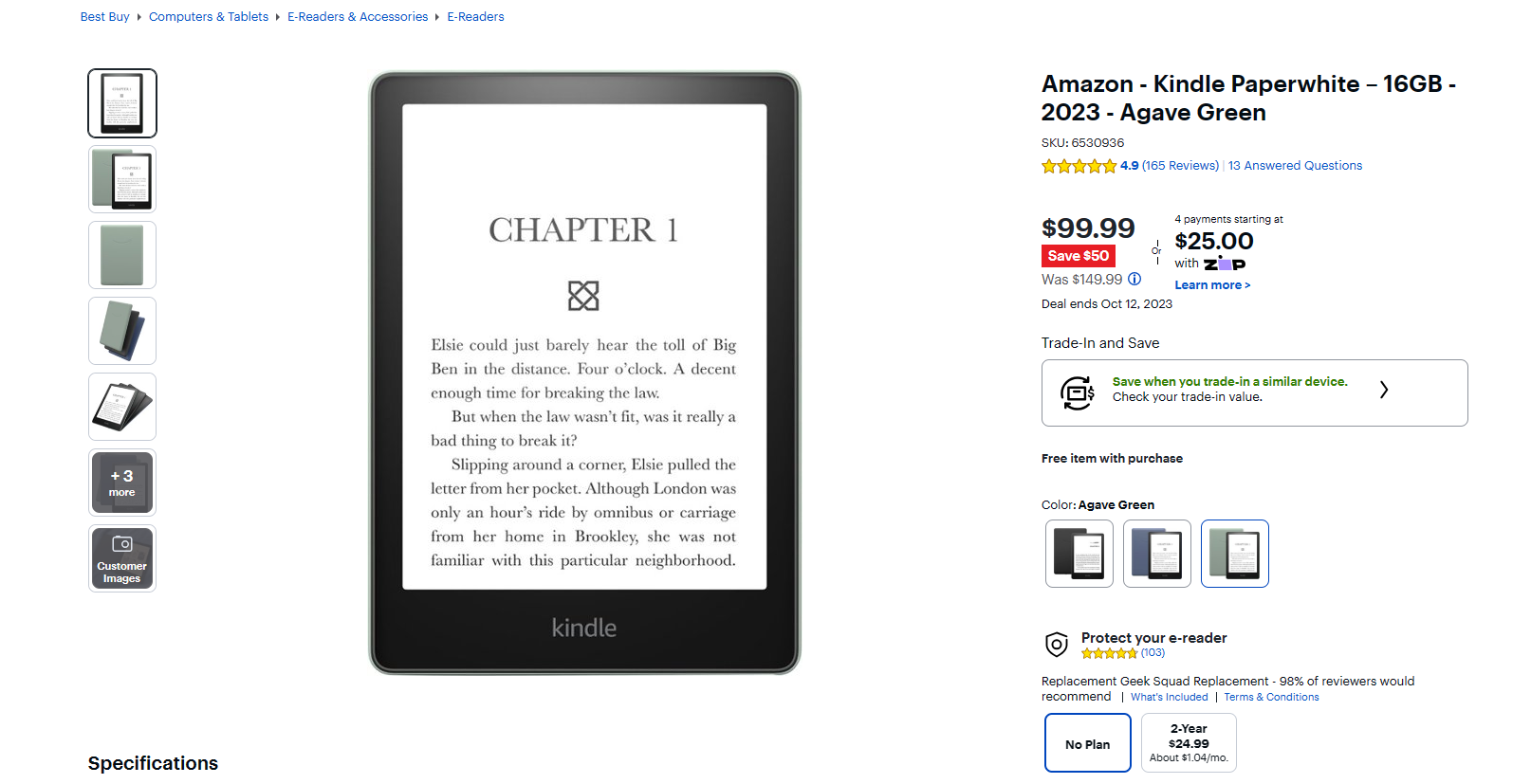Select the No Plan protection option
This screenshot has height=784, width=1531.
(1088, 743)
